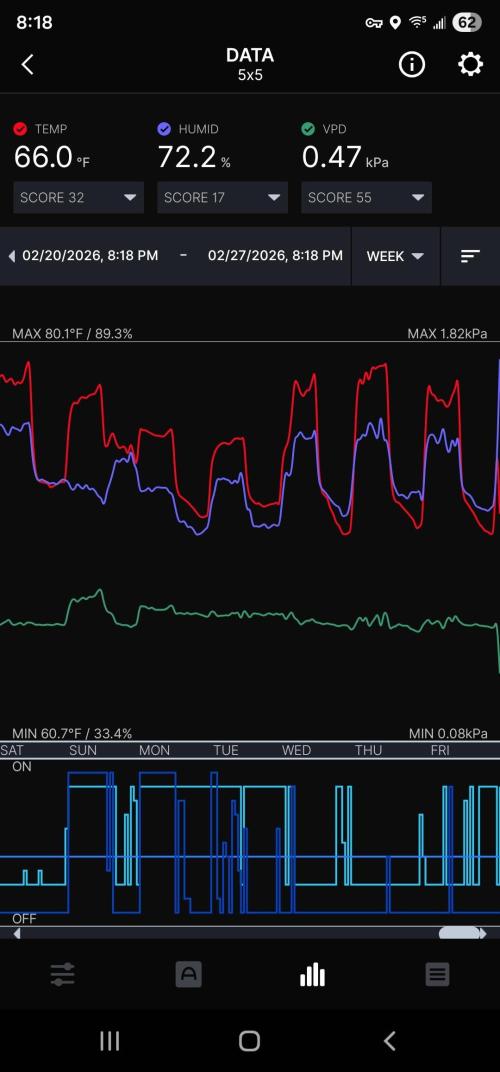Click the scrollbar left arrow
The image size is (500, 1072).
pyautogui.click(x=16, y=933)
